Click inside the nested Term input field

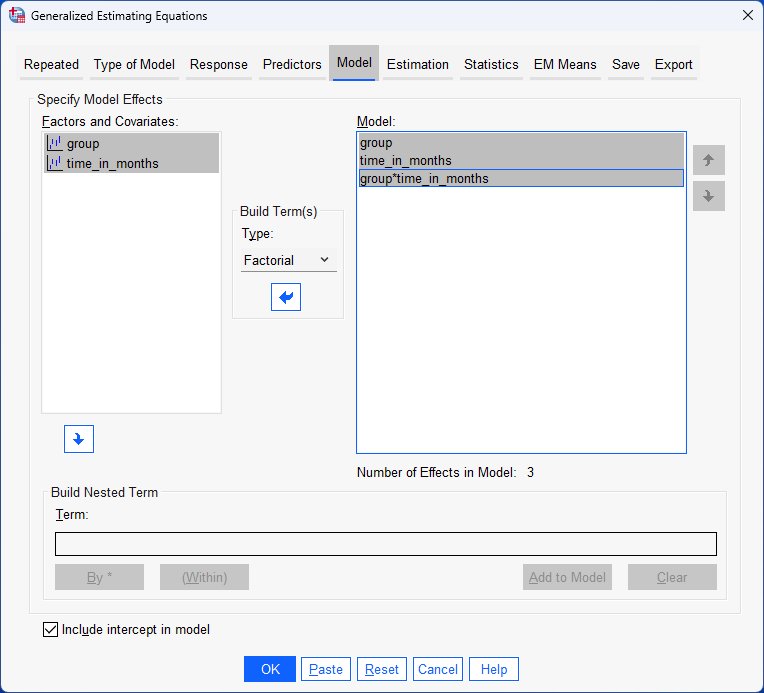click(385, 544)
